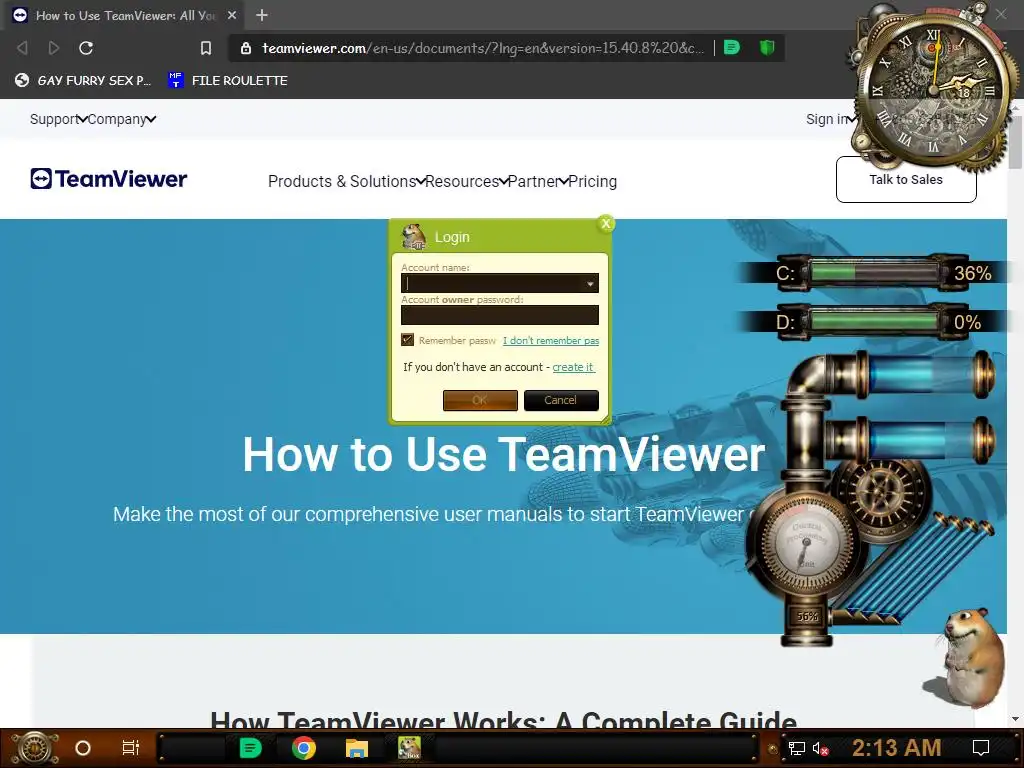Expand the Company menu
Screen dimensions: 1024x768
[122, 119]
